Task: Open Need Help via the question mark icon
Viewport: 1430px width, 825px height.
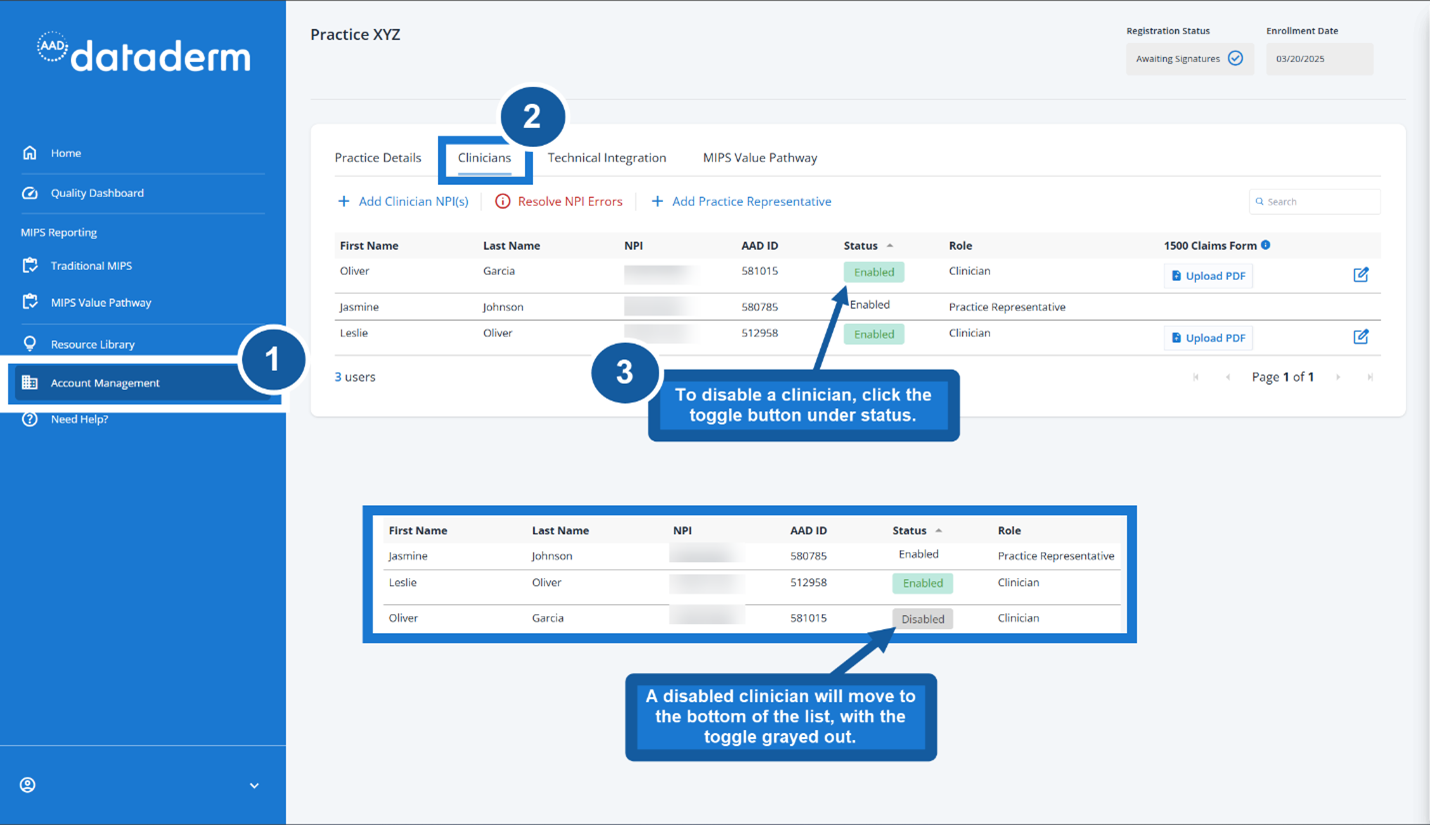Action: coord(28,418)
